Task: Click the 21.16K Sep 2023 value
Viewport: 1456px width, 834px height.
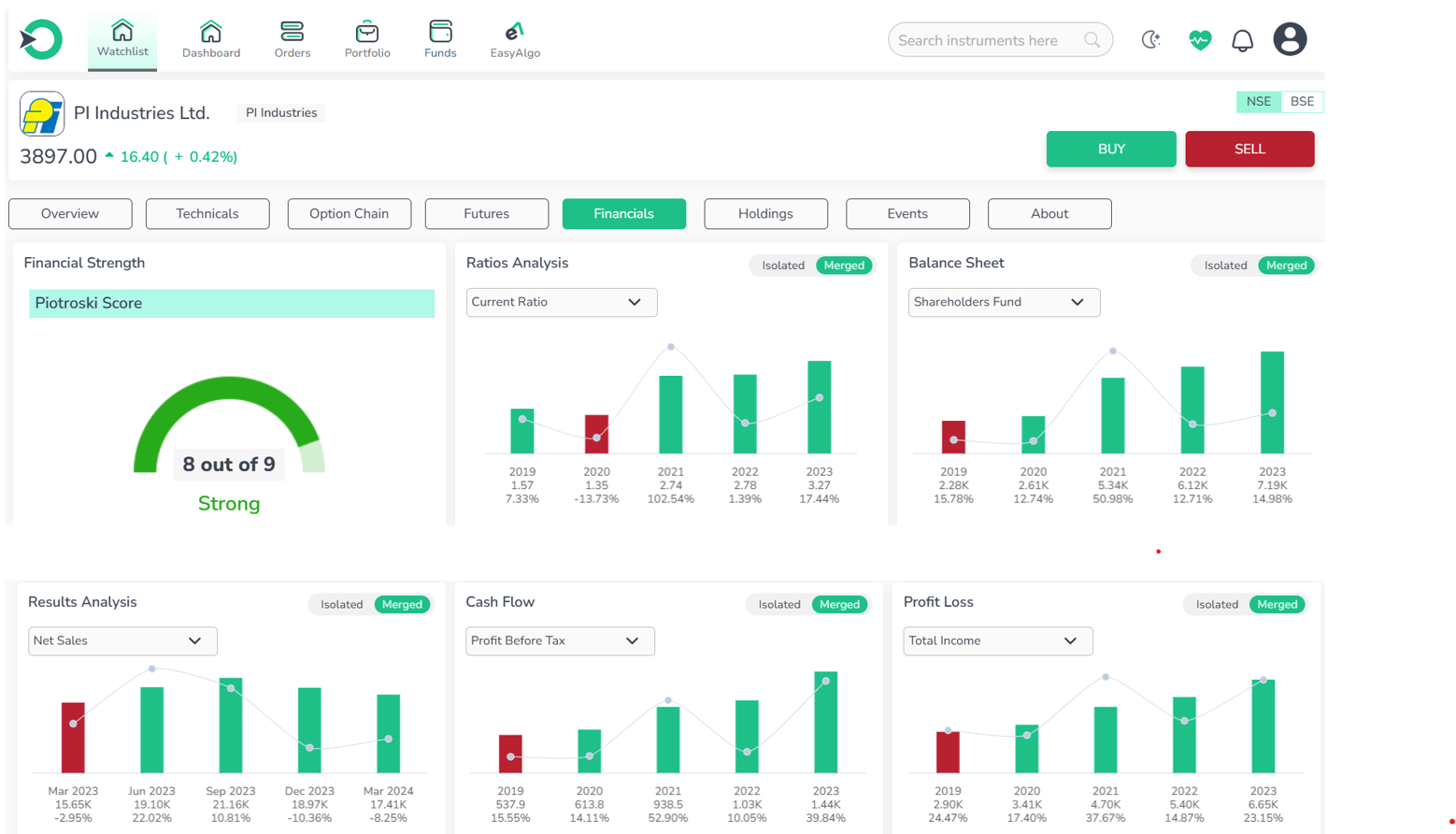Action: [x=231, y=804]
